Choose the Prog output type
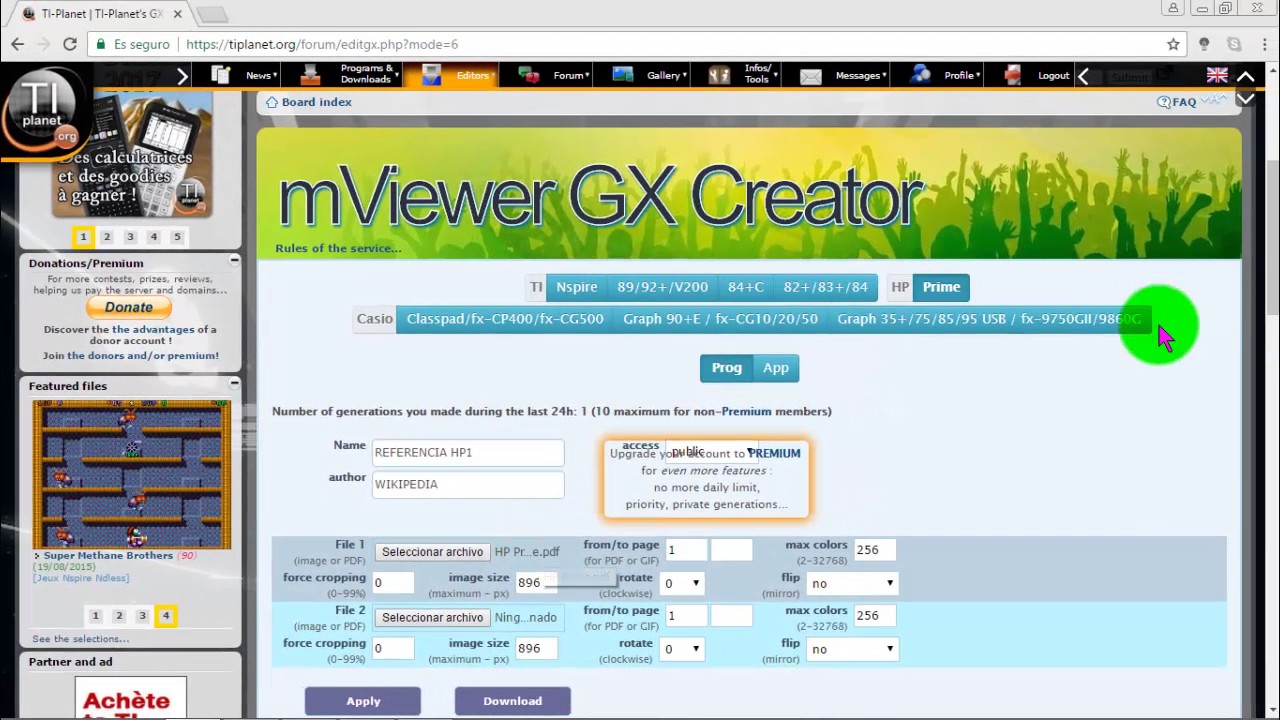 [726, 368]
